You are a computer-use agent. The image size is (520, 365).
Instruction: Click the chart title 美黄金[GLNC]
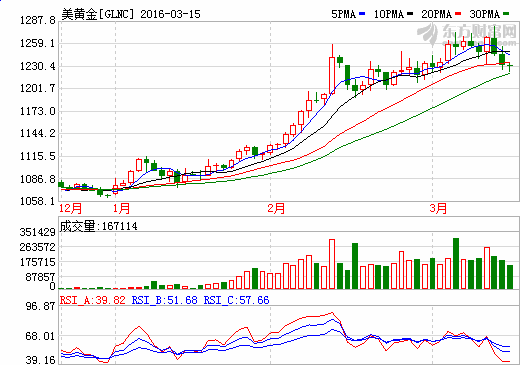[98, 14]
